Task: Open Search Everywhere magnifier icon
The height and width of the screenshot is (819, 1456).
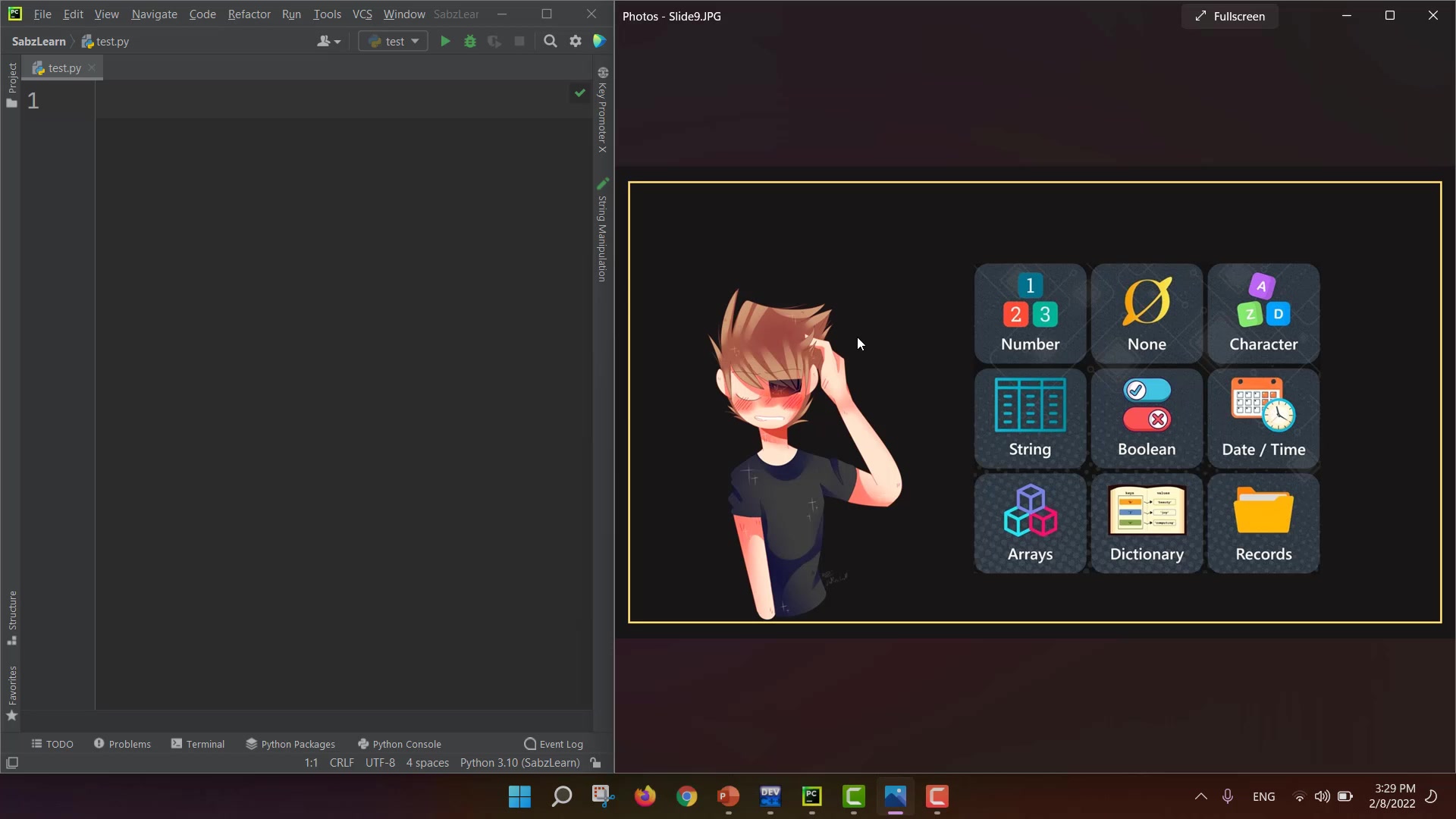Action: (x=551, y=42)
